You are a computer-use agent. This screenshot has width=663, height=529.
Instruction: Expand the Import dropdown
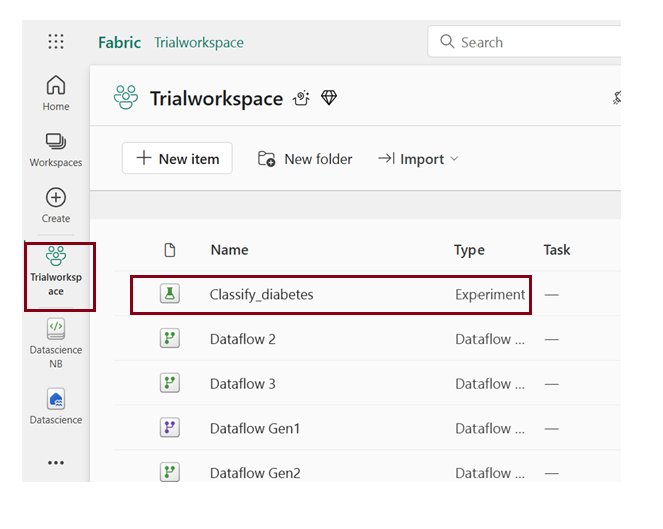coord(418,159)
